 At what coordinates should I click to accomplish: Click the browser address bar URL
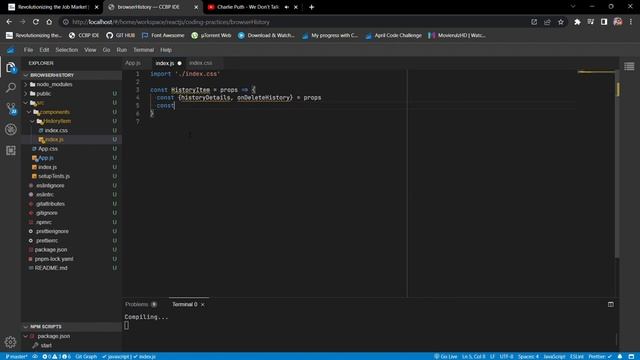pyautogui.click(x=171, y=22)
